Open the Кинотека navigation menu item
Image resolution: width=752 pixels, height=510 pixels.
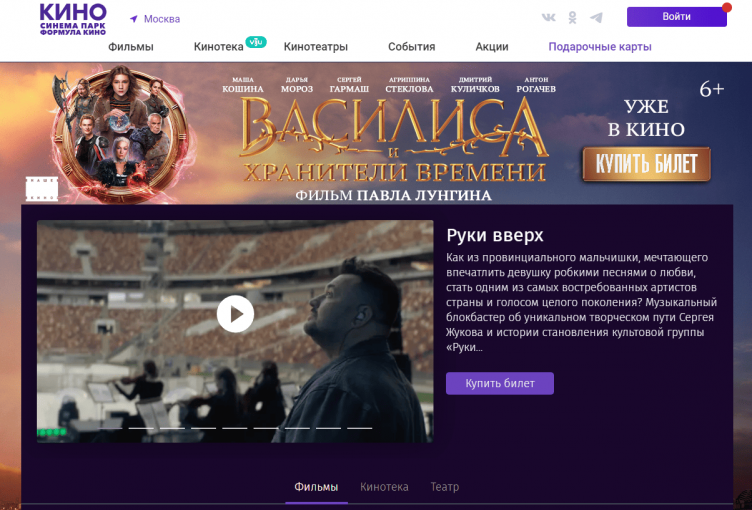coord(219,47)
